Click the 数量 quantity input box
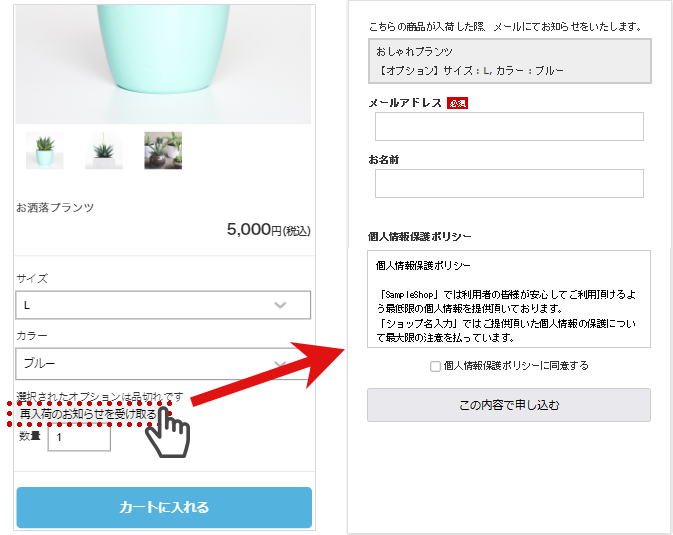This screenshot has width=673, height=535. point(79,438)
